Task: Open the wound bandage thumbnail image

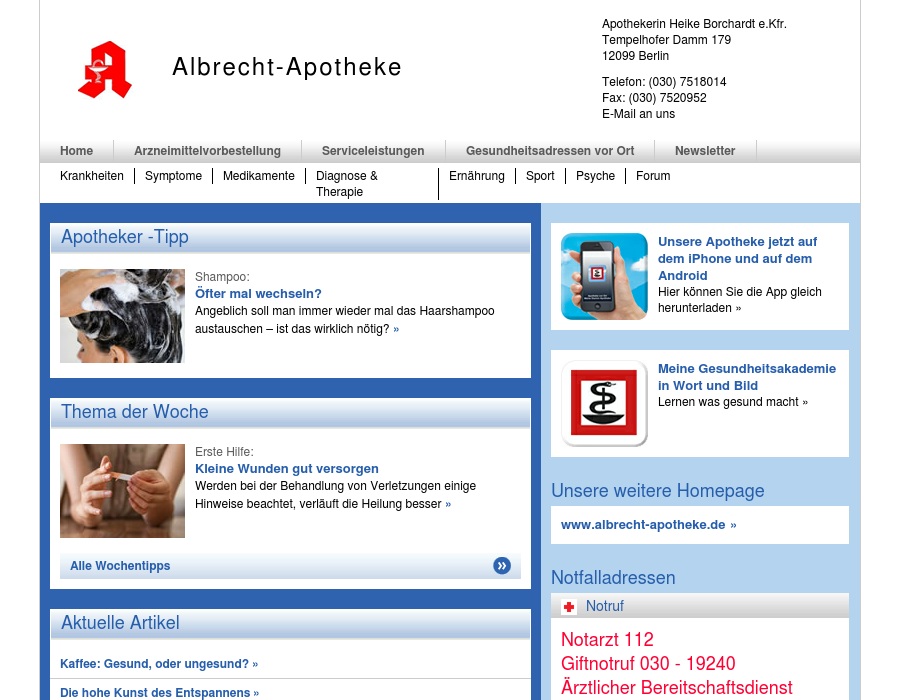Action: pyautogui.click(x=122, y=491)
